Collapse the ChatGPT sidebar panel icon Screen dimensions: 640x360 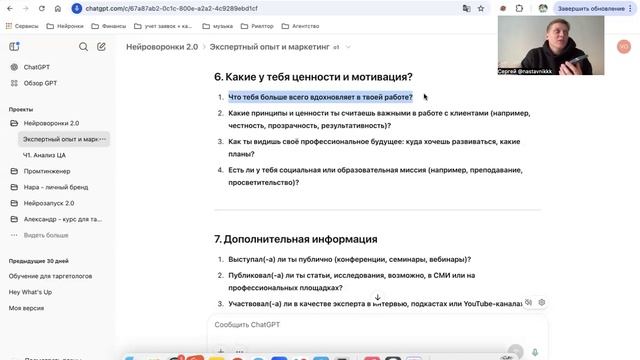[14, 47]
